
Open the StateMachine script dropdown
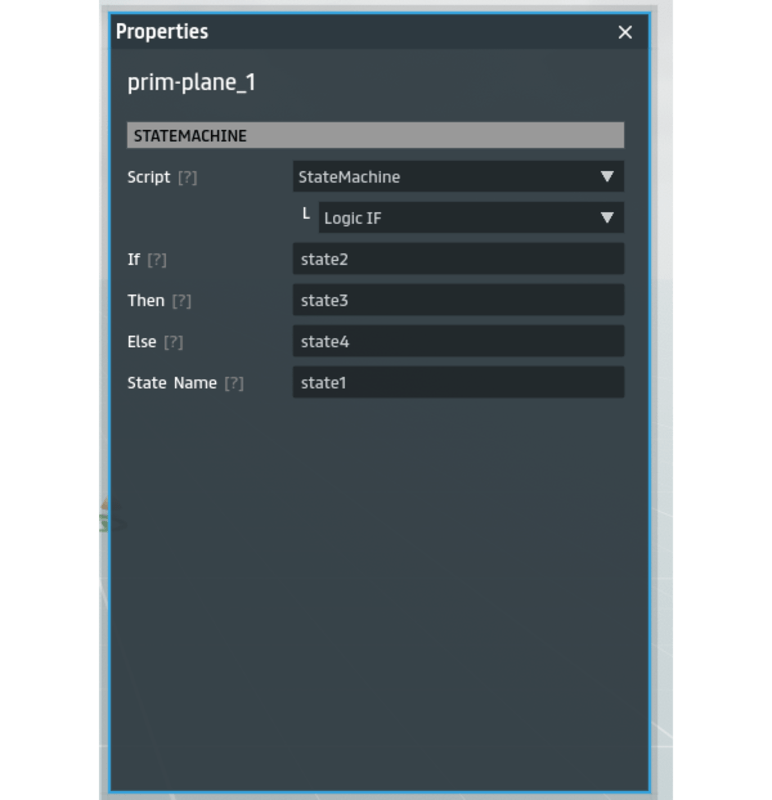[458, 177]
